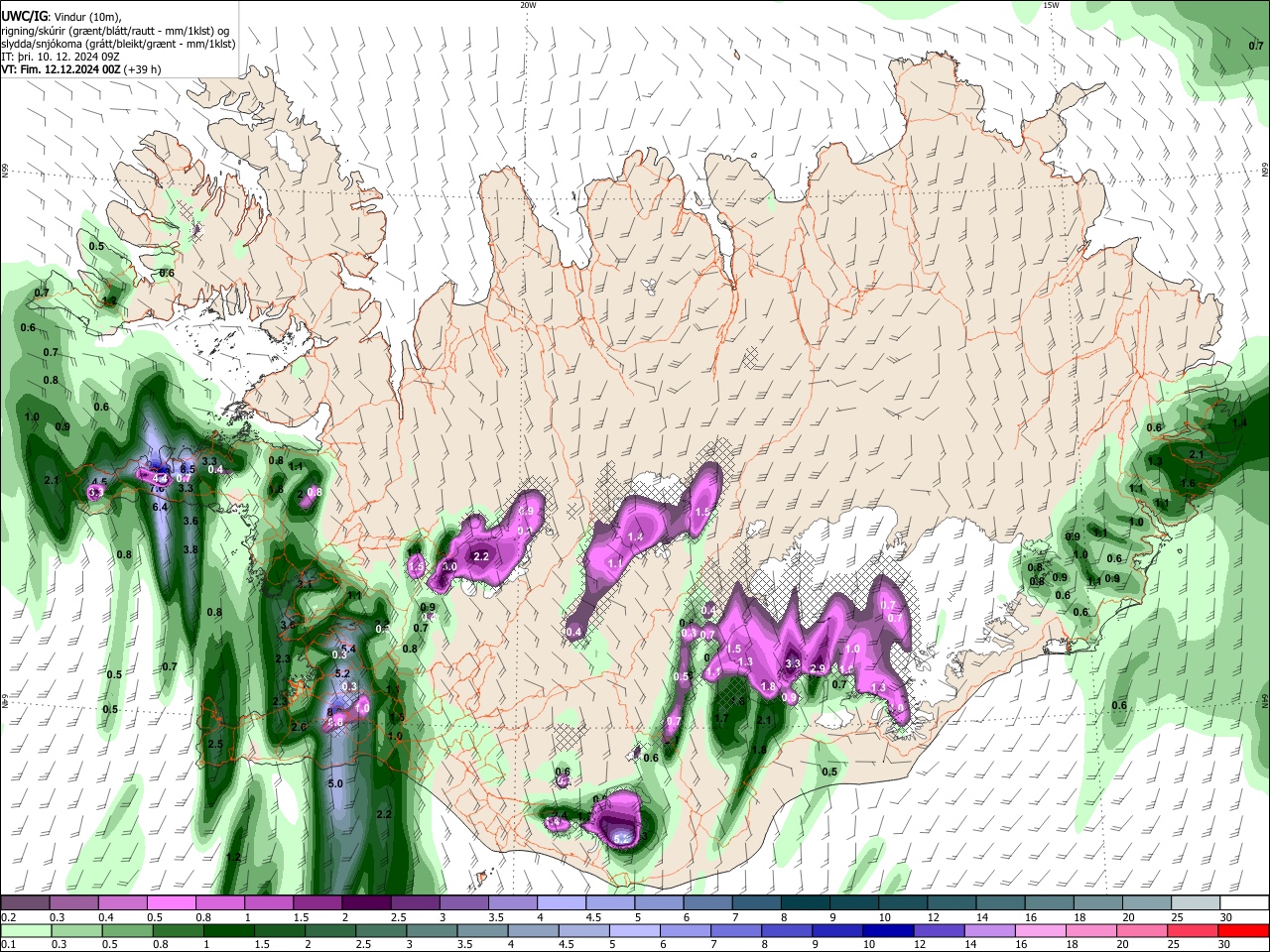Screen dimensions: 1270x952
Task: Select the pale green swatch labeled 0.1
Action: click(x=25, y=930)
